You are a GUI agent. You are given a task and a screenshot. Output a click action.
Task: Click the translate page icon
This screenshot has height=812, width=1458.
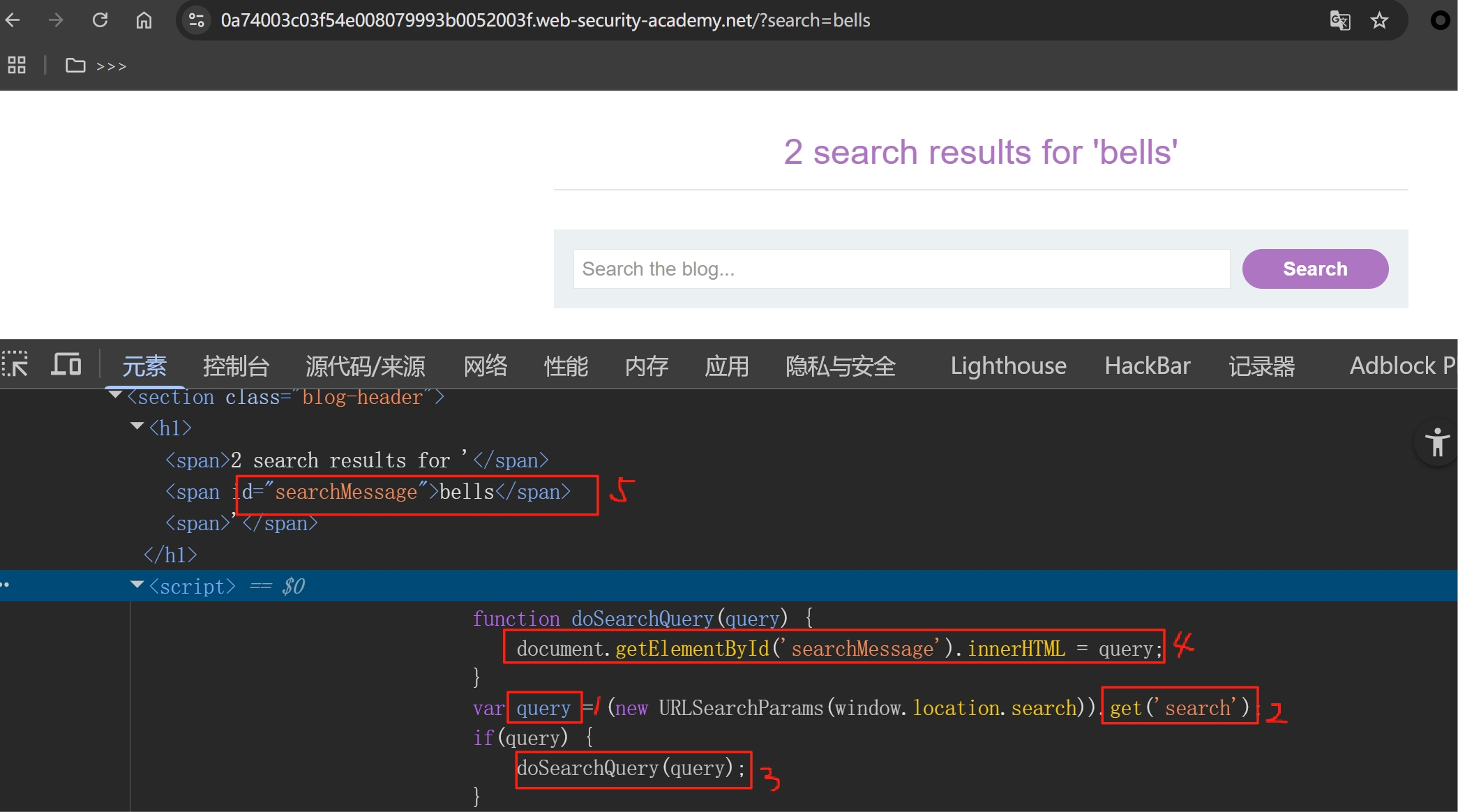click(x=1339, y=20)
